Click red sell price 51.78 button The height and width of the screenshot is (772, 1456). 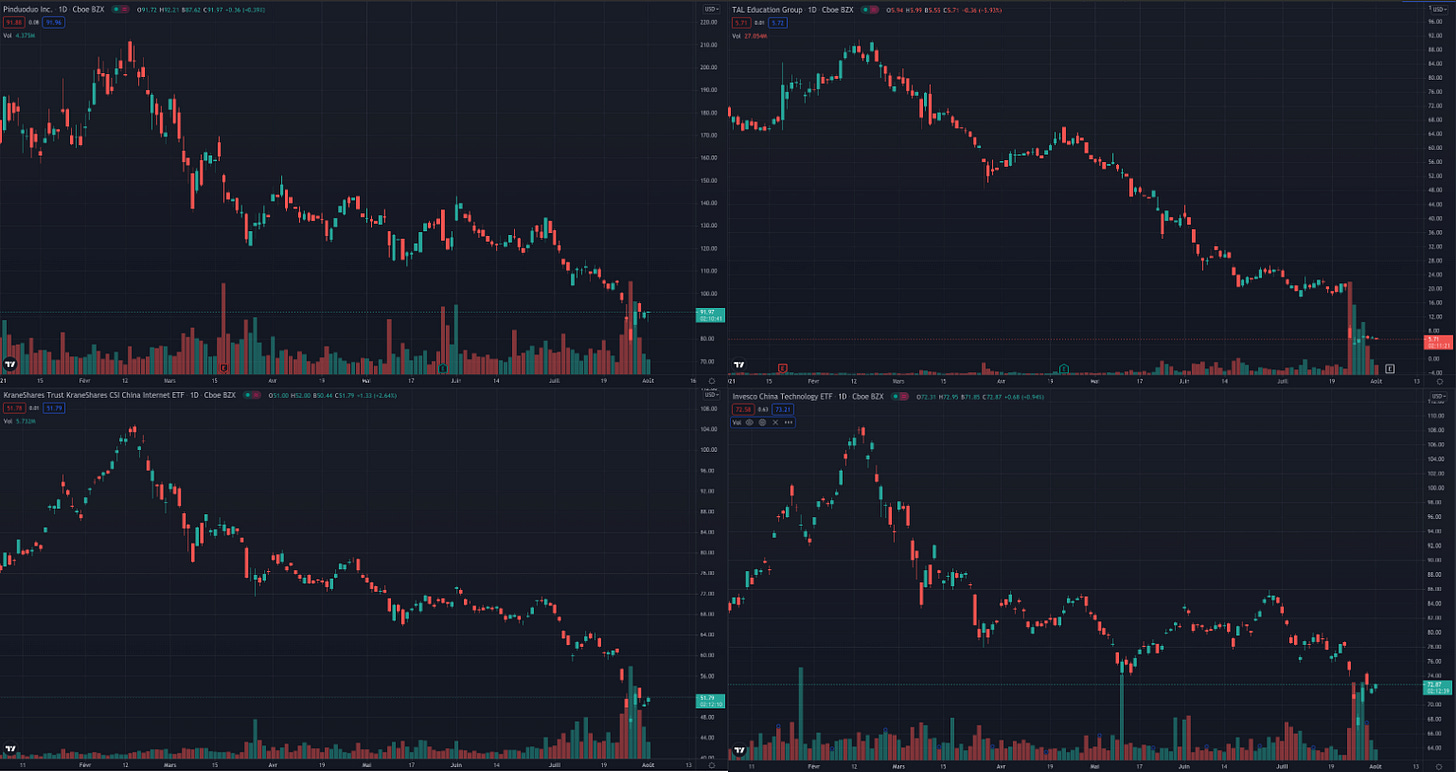[x=14, y=408]
